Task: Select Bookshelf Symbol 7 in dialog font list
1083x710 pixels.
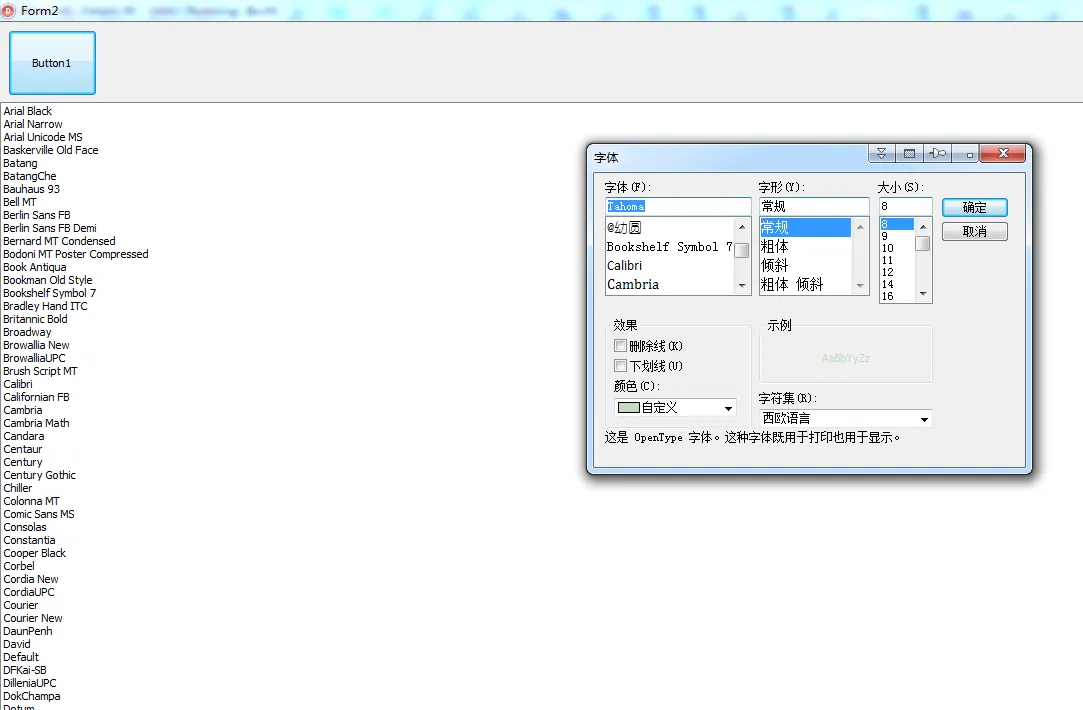Action: pos(669,247)
